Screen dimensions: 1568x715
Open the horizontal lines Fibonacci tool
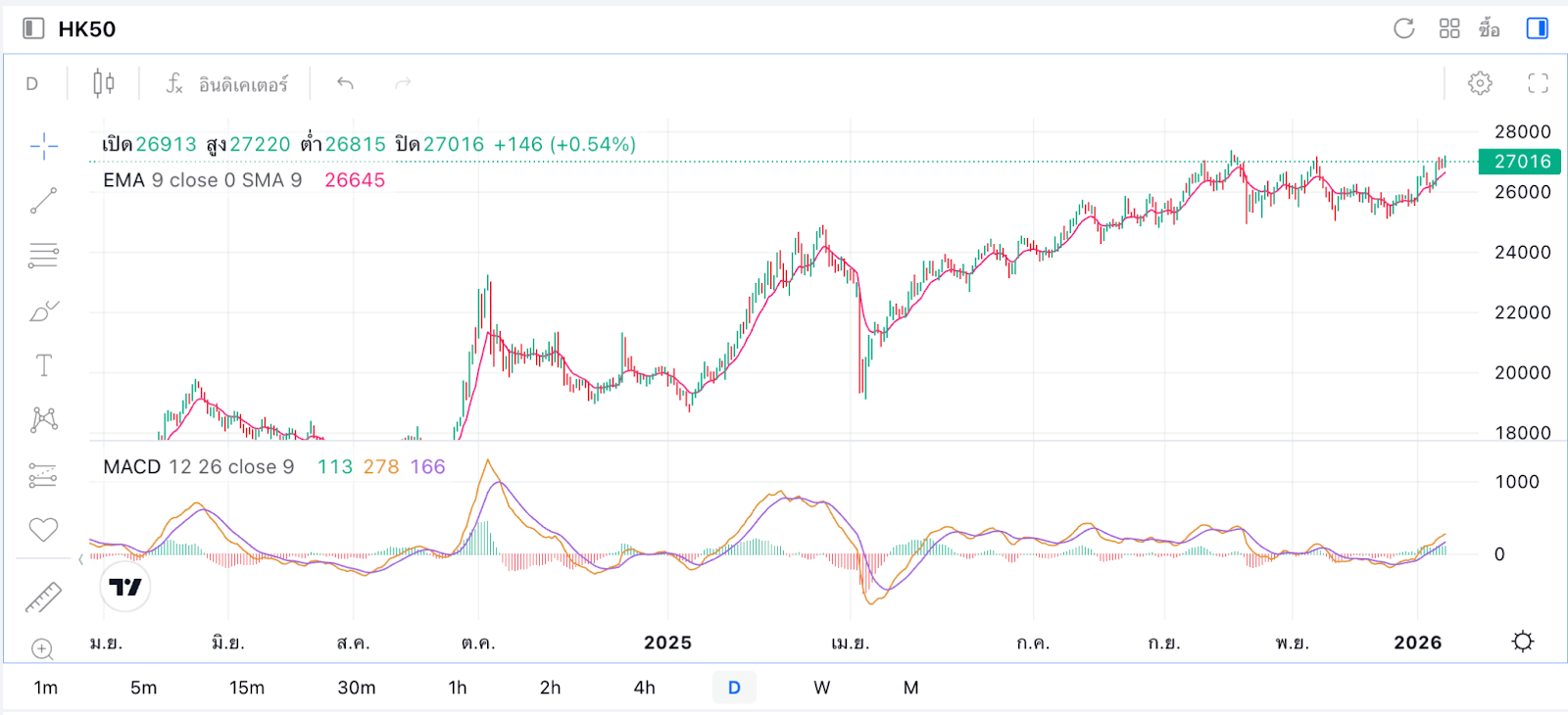click(43, 256)
